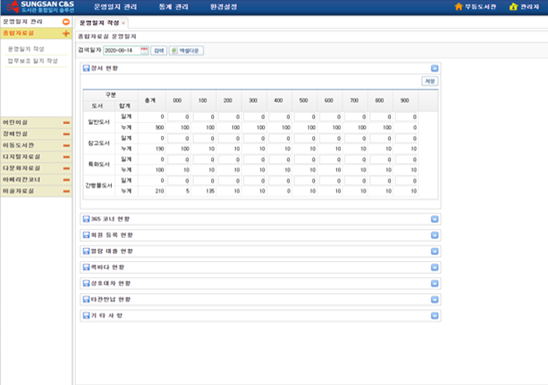Click 일반도서 일계 input under column 500
Viewport: 548px width, 385px height.
pyautogui.click(x=305, y=117)
